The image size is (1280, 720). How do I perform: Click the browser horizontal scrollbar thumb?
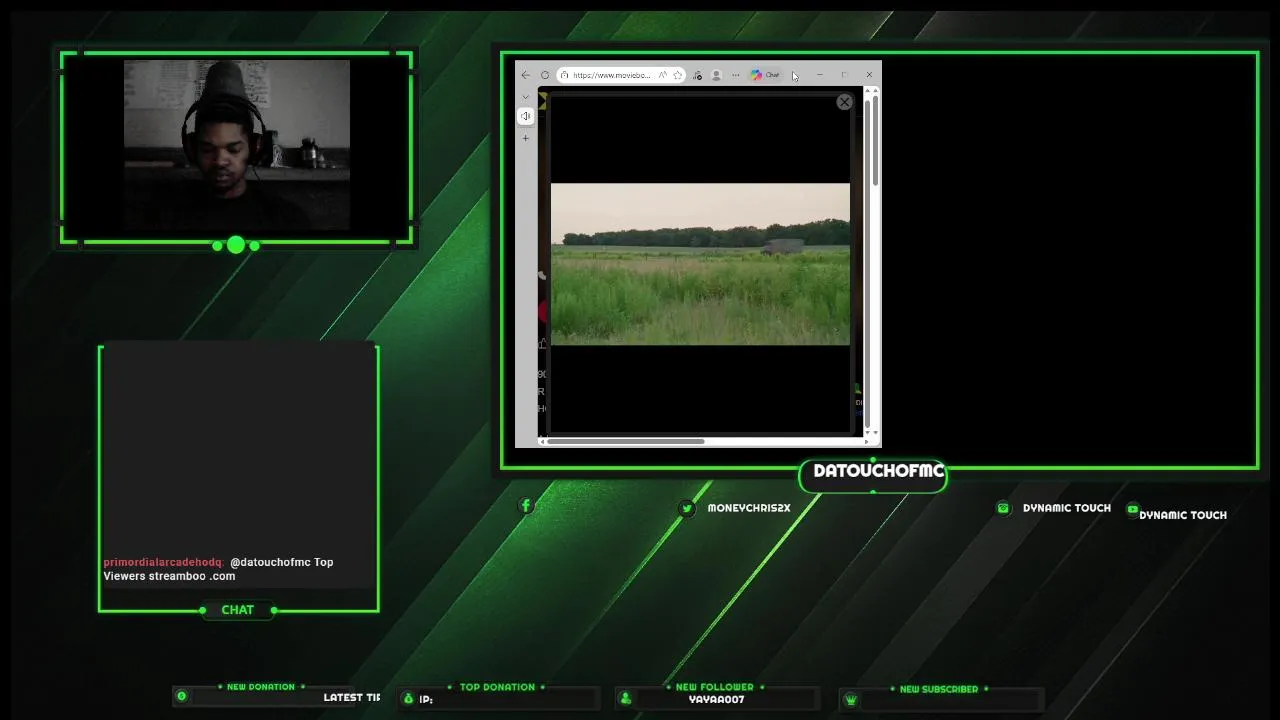626,441
